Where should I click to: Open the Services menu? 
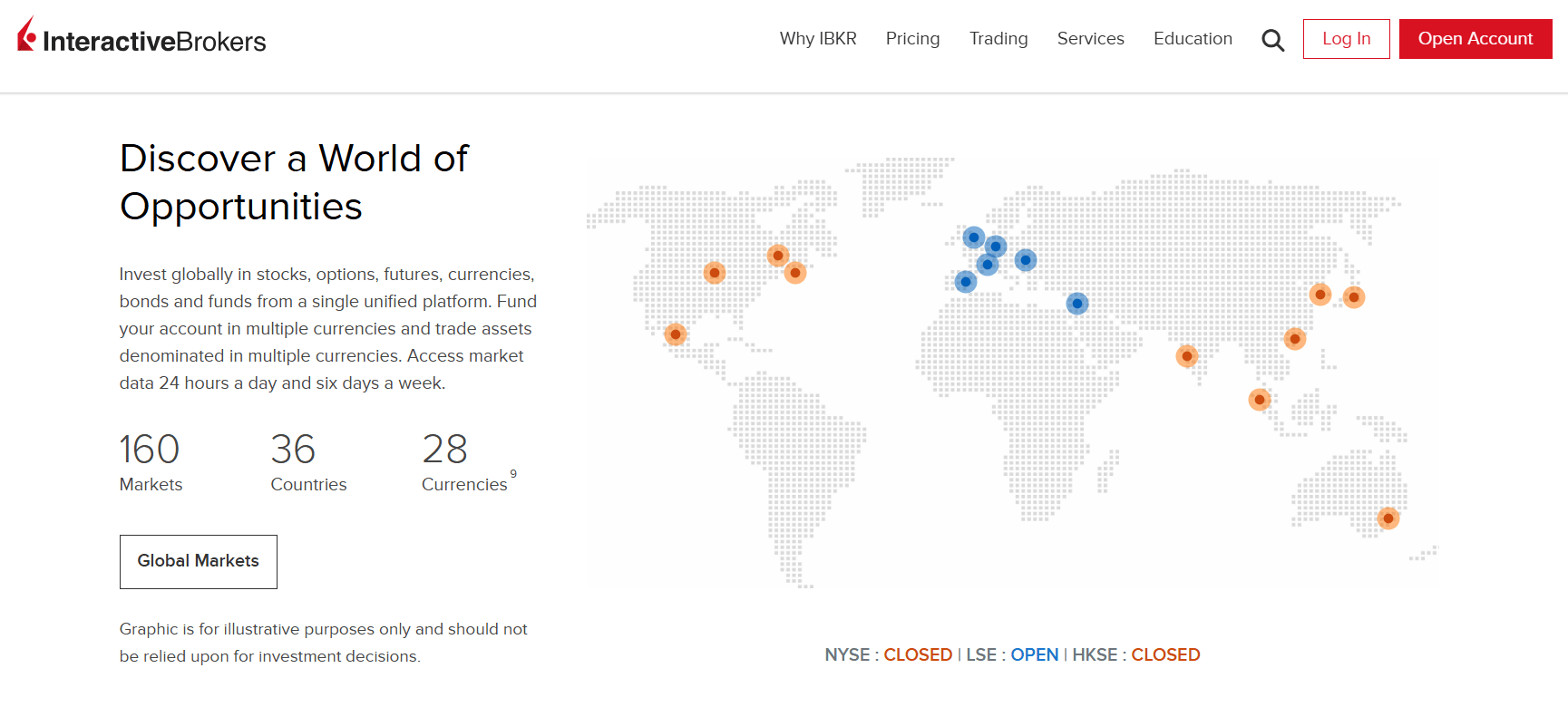pyautogui.click(x=1091, y=39)
